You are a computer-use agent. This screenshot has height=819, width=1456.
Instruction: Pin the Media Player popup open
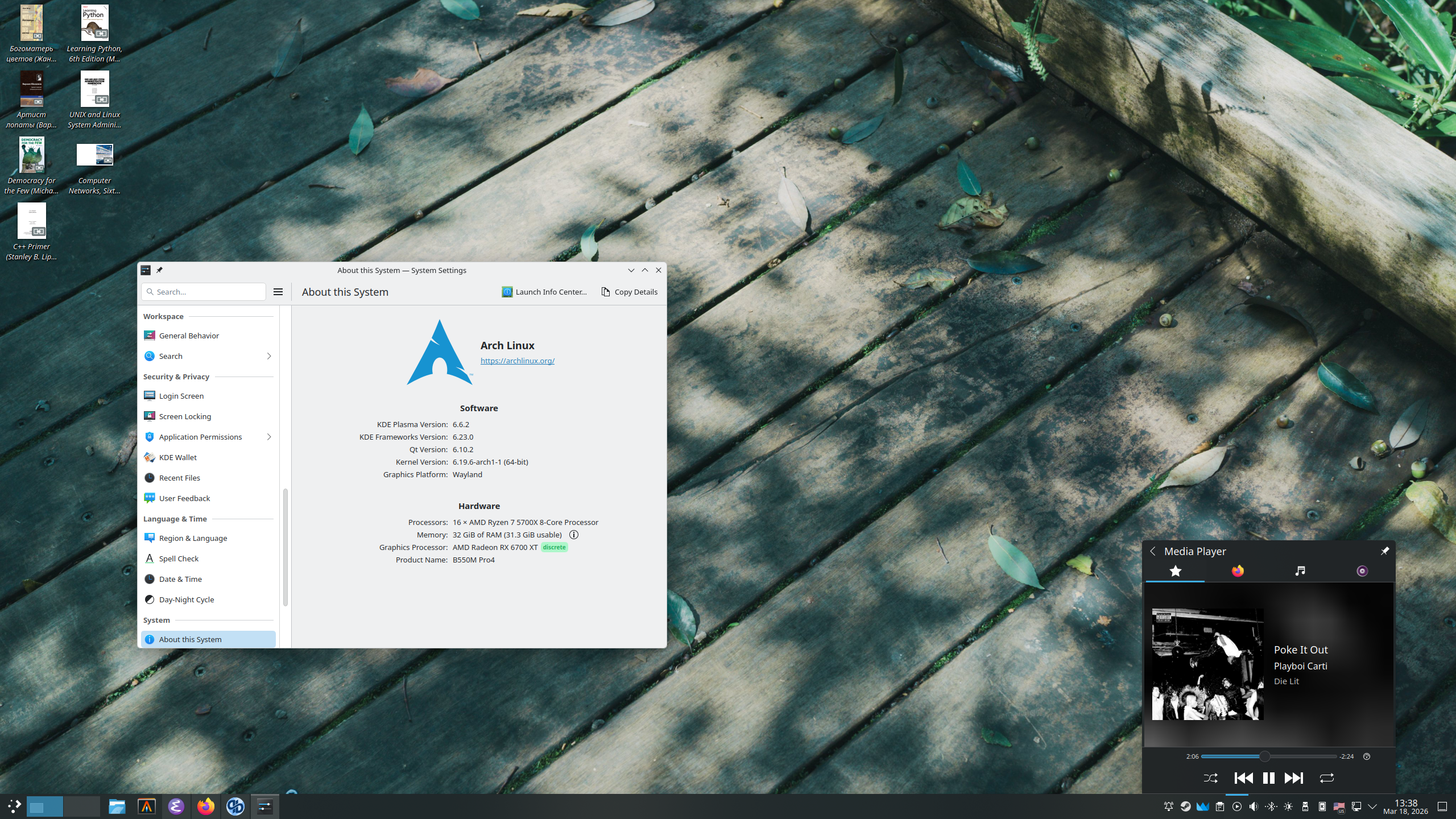(1384, 551)
